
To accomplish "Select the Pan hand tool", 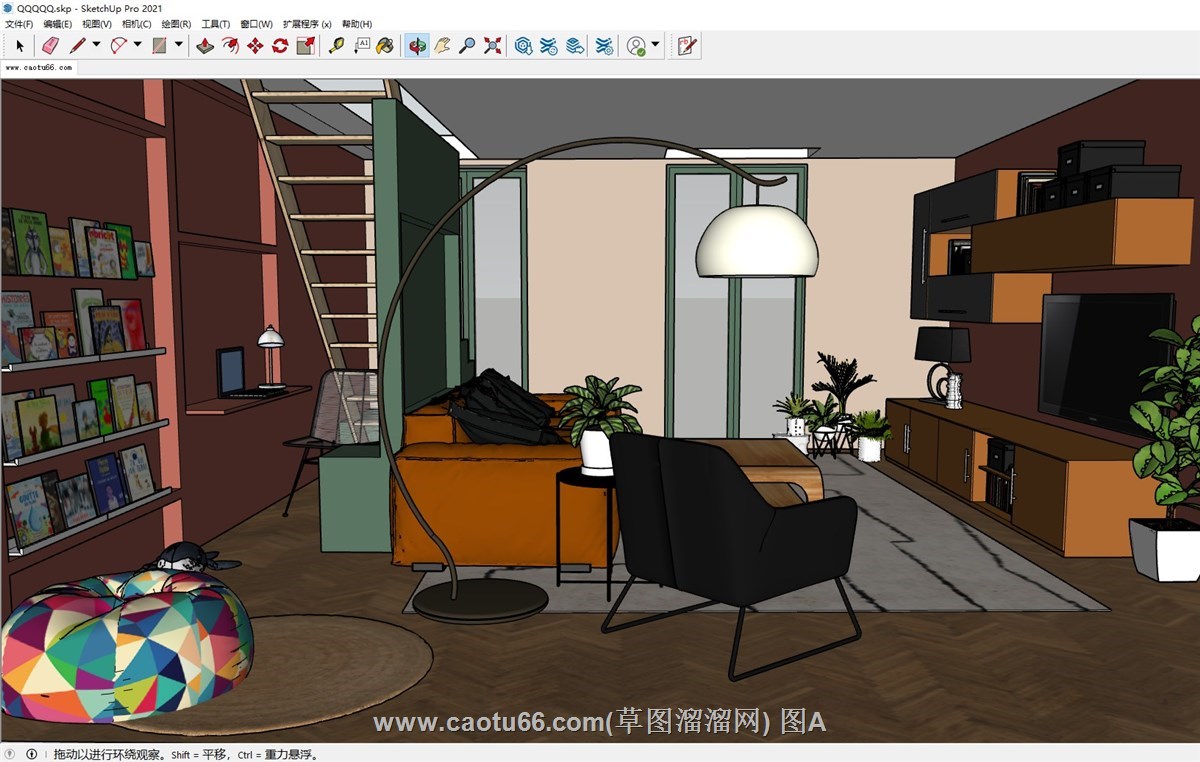I will [442, 45].
